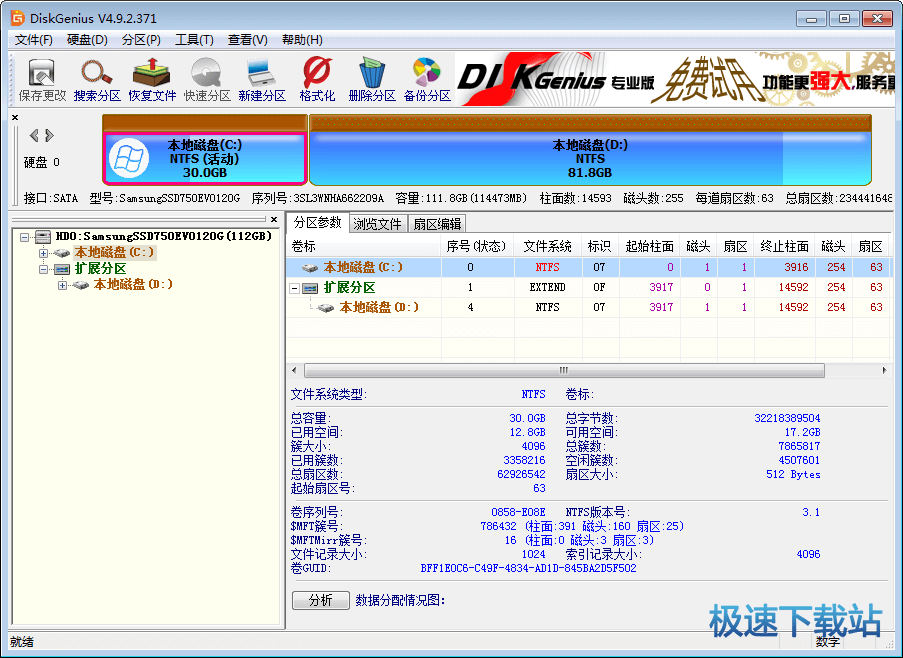The image size is (903, 658).
Task: Open the 硬盘(D) menu
Action: pos(88,40)
